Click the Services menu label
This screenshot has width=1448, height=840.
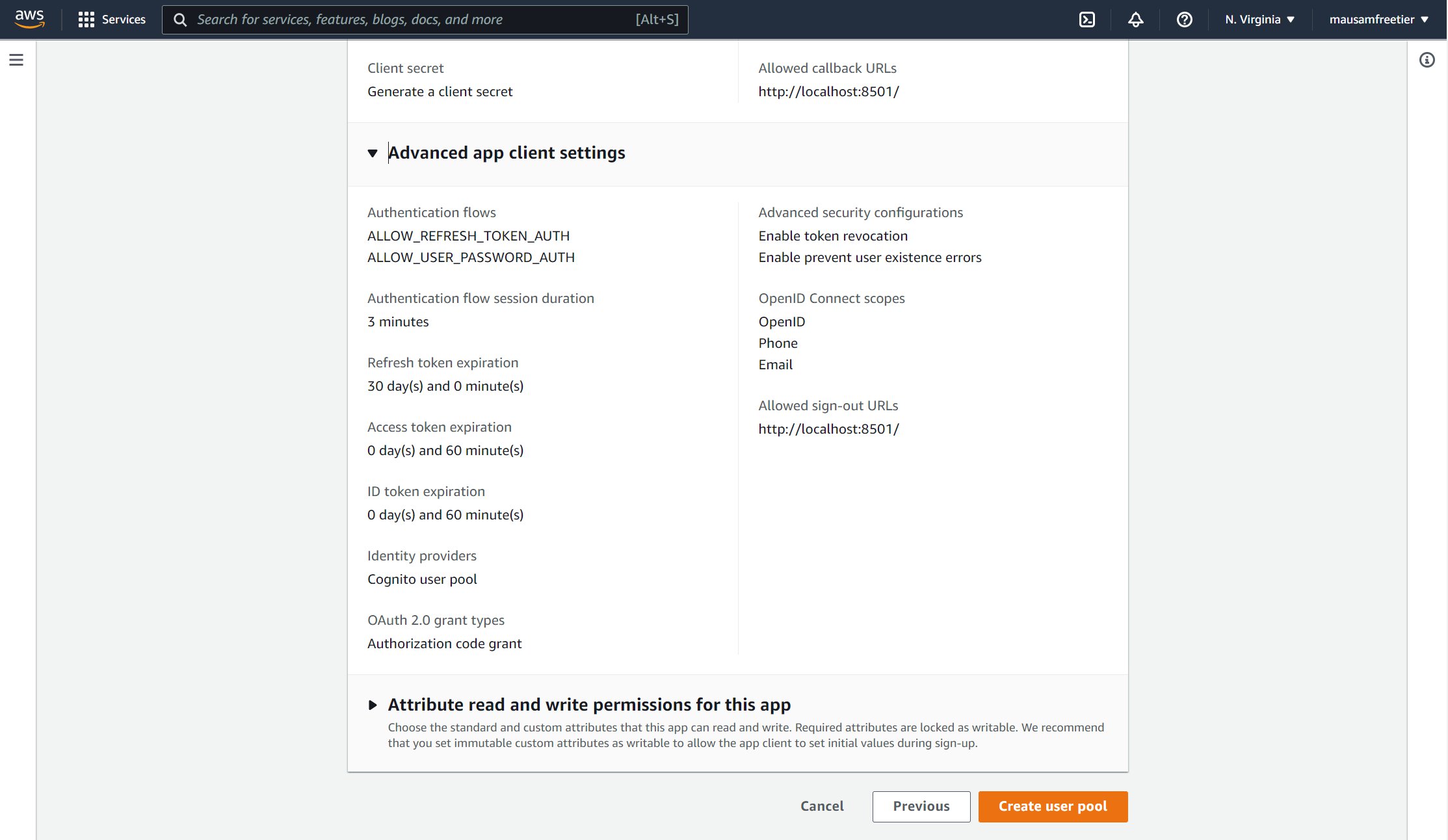pos(124,20)
